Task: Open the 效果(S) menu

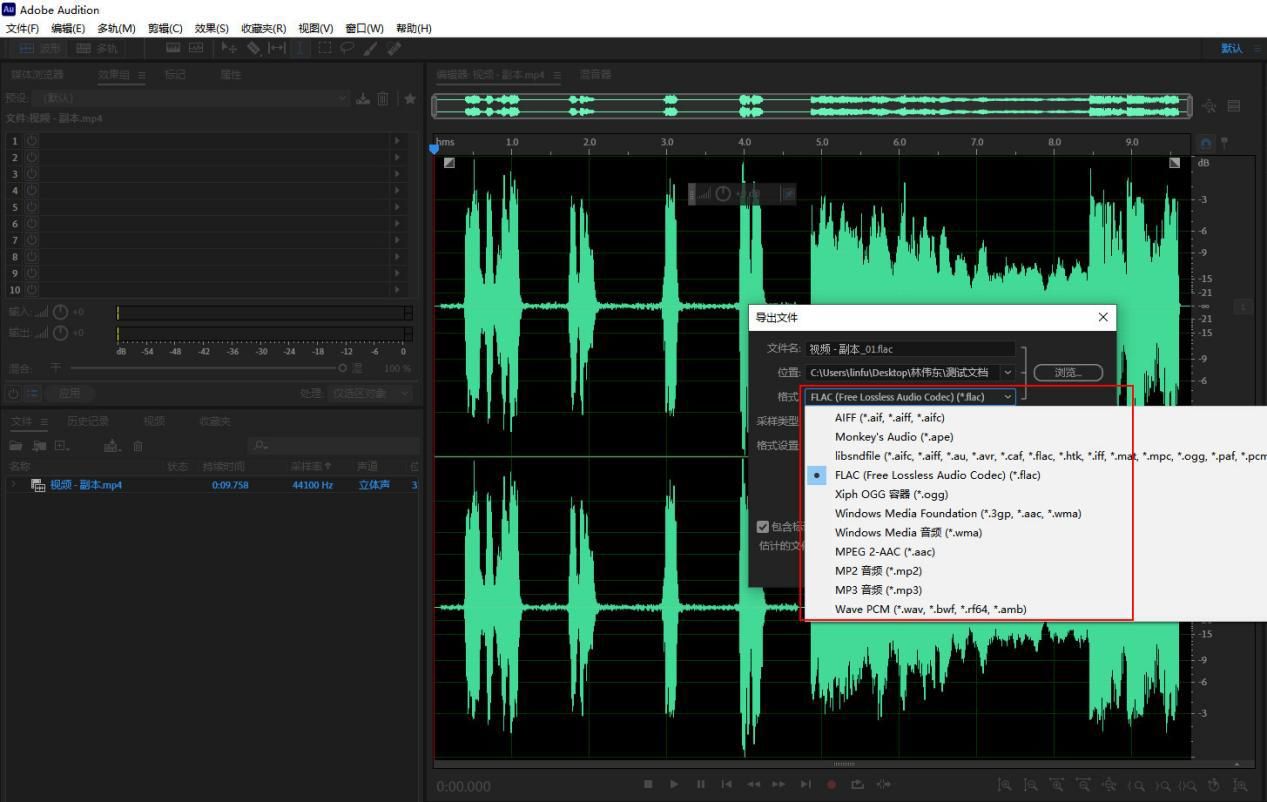Action: coord(211,29)
